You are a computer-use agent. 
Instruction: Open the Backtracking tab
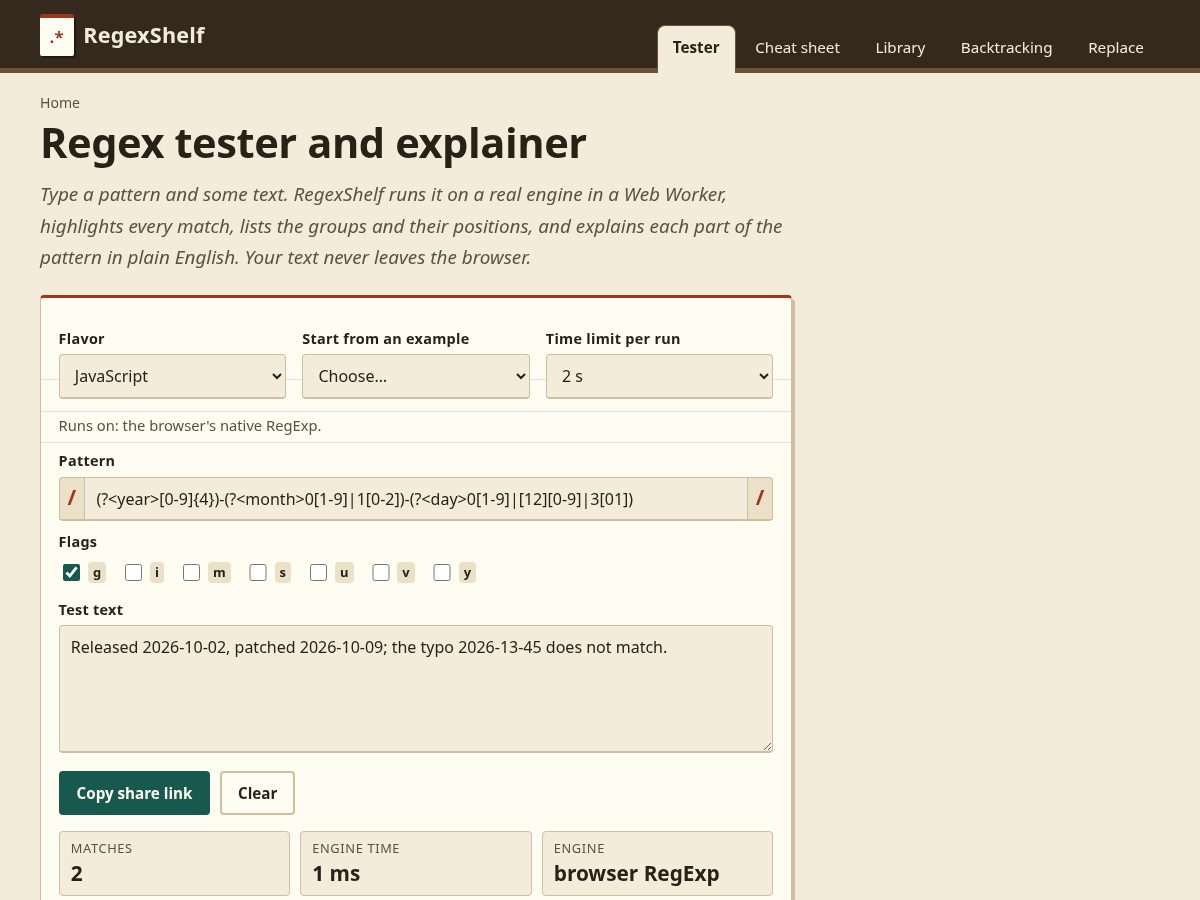pos(1006,48)
